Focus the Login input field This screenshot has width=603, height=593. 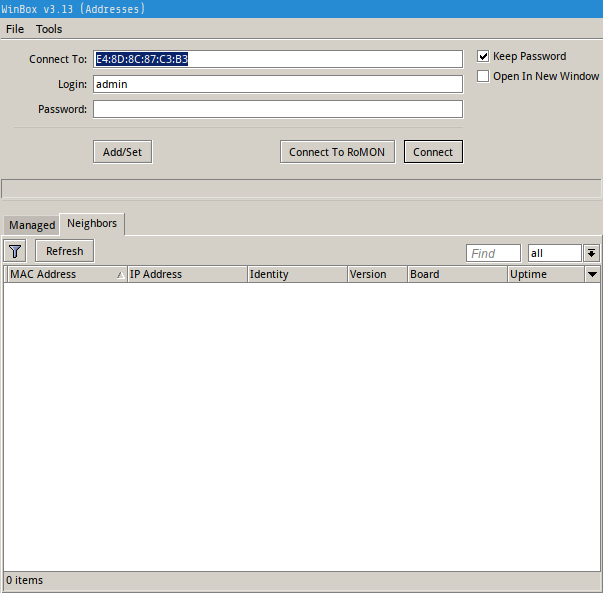(x=278, y=84)
